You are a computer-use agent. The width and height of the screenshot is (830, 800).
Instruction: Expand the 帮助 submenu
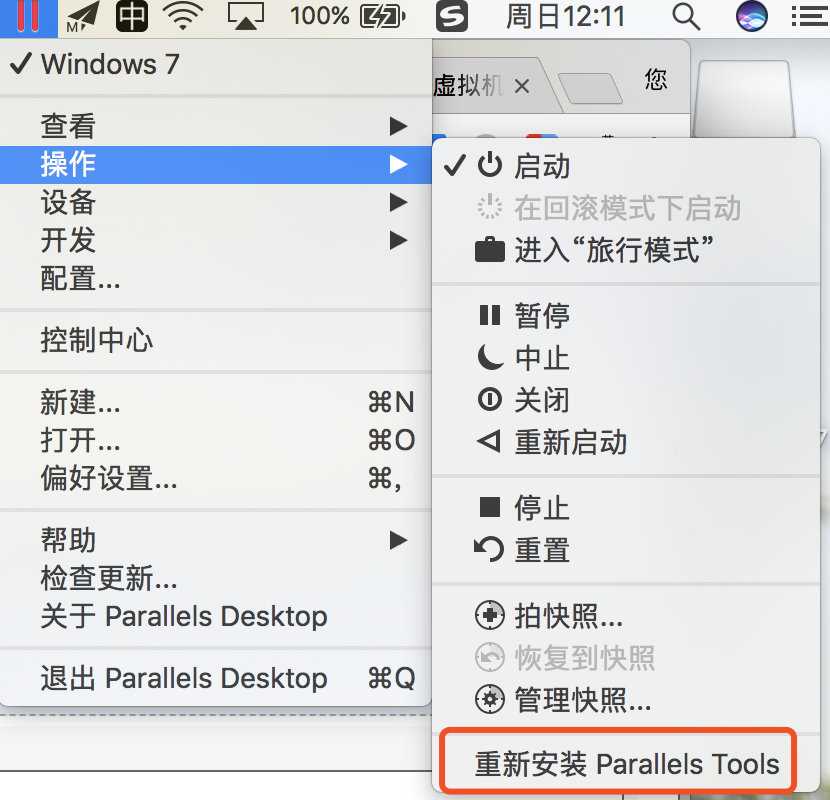(x=216, y=540)
